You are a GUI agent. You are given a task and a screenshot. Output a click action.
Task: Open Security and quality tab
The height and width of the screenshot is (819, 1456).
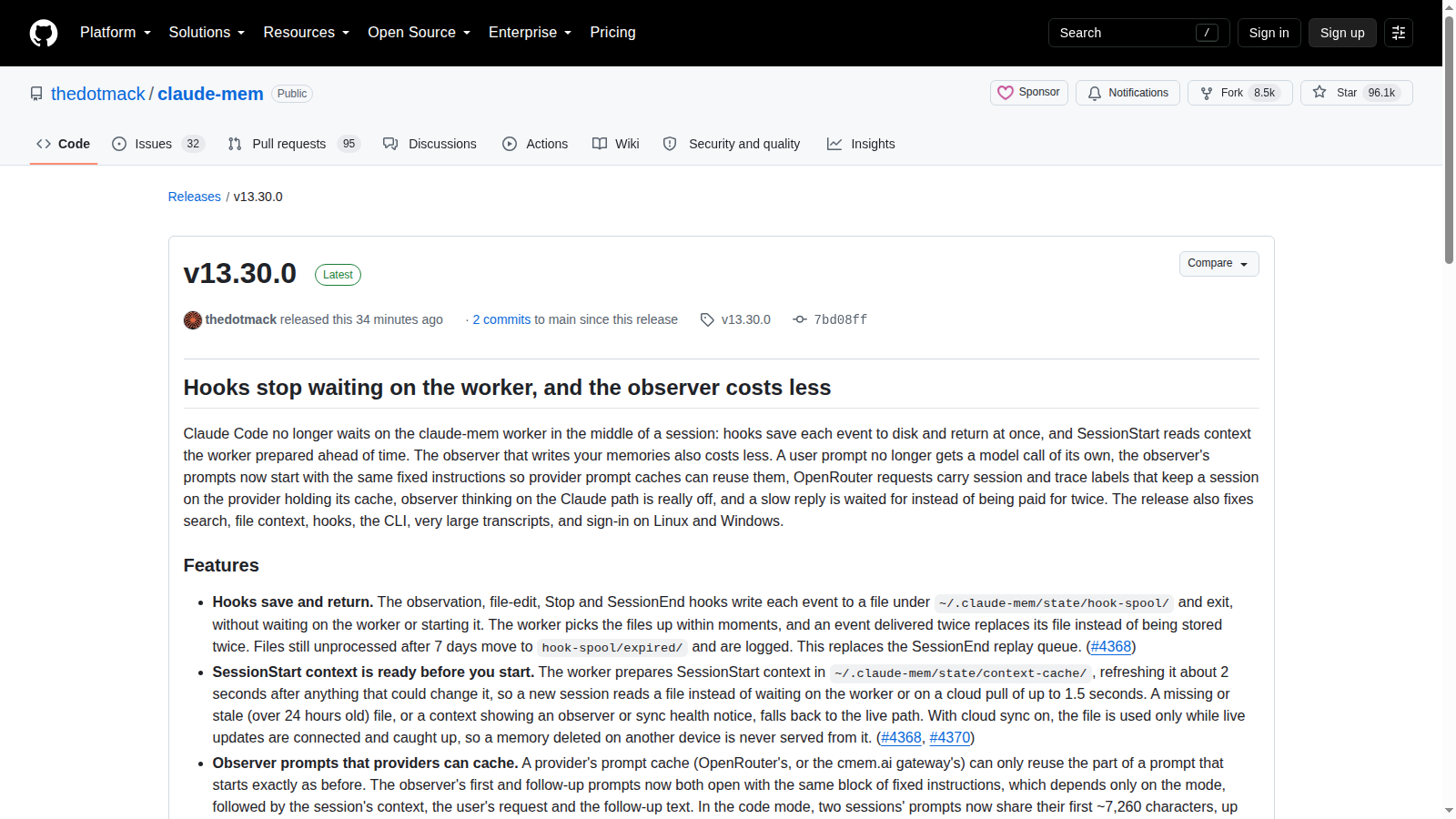pos(732,144)
